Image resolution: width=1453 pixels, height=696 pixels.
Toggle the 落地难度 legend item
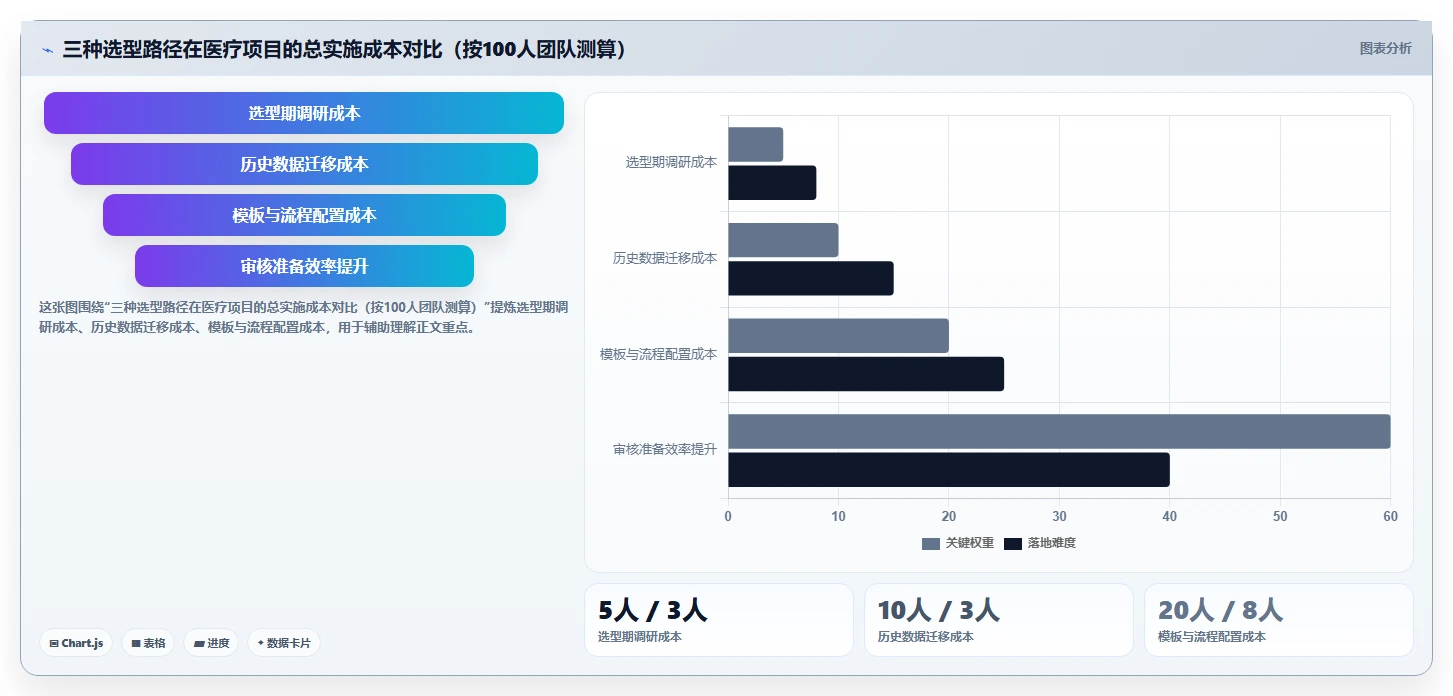click(x=1040, y=543)
